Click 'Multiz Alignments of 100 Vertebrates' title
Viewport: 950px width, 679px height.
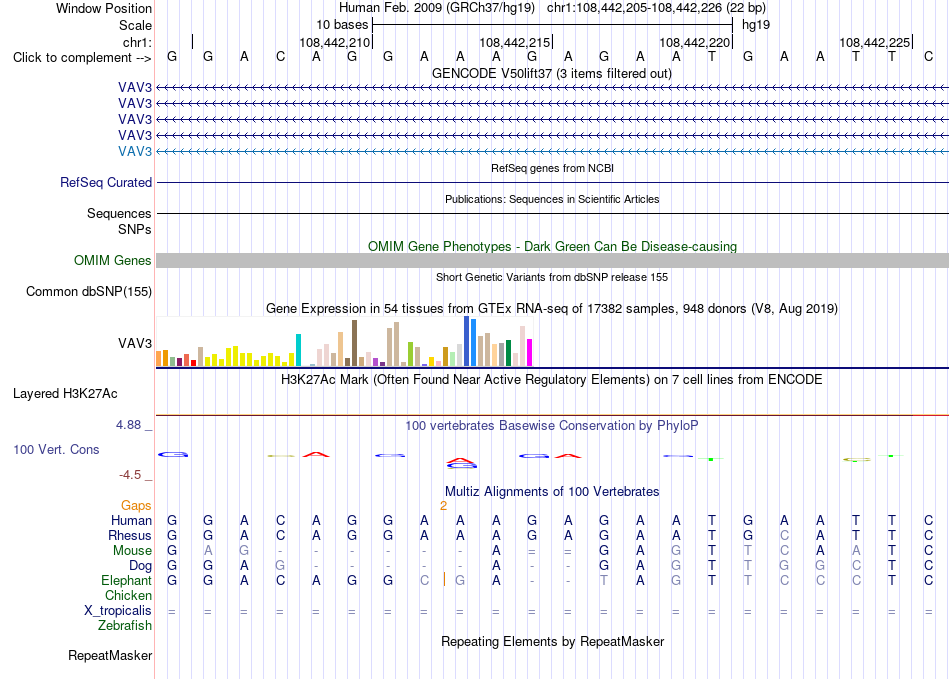[552, 491]
